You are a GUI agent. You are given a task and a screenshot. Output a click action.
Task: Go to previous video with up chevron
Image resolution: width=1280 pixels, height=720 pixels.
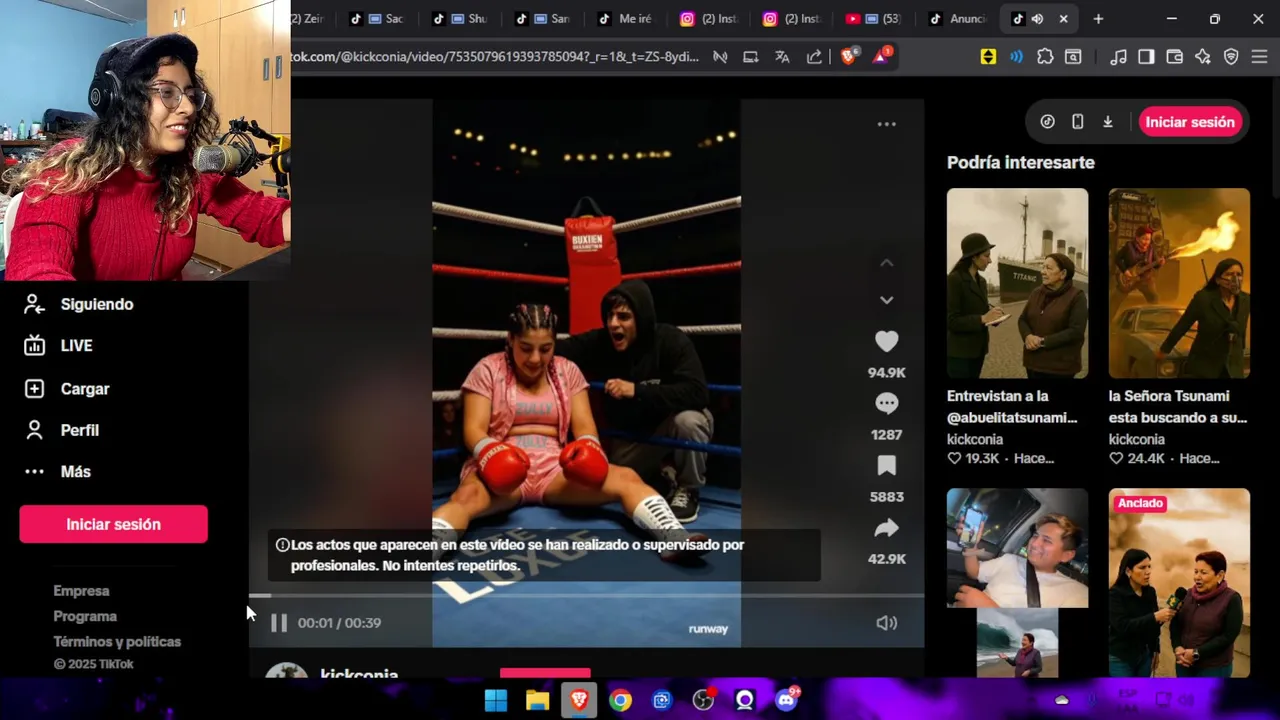(886, 263)
